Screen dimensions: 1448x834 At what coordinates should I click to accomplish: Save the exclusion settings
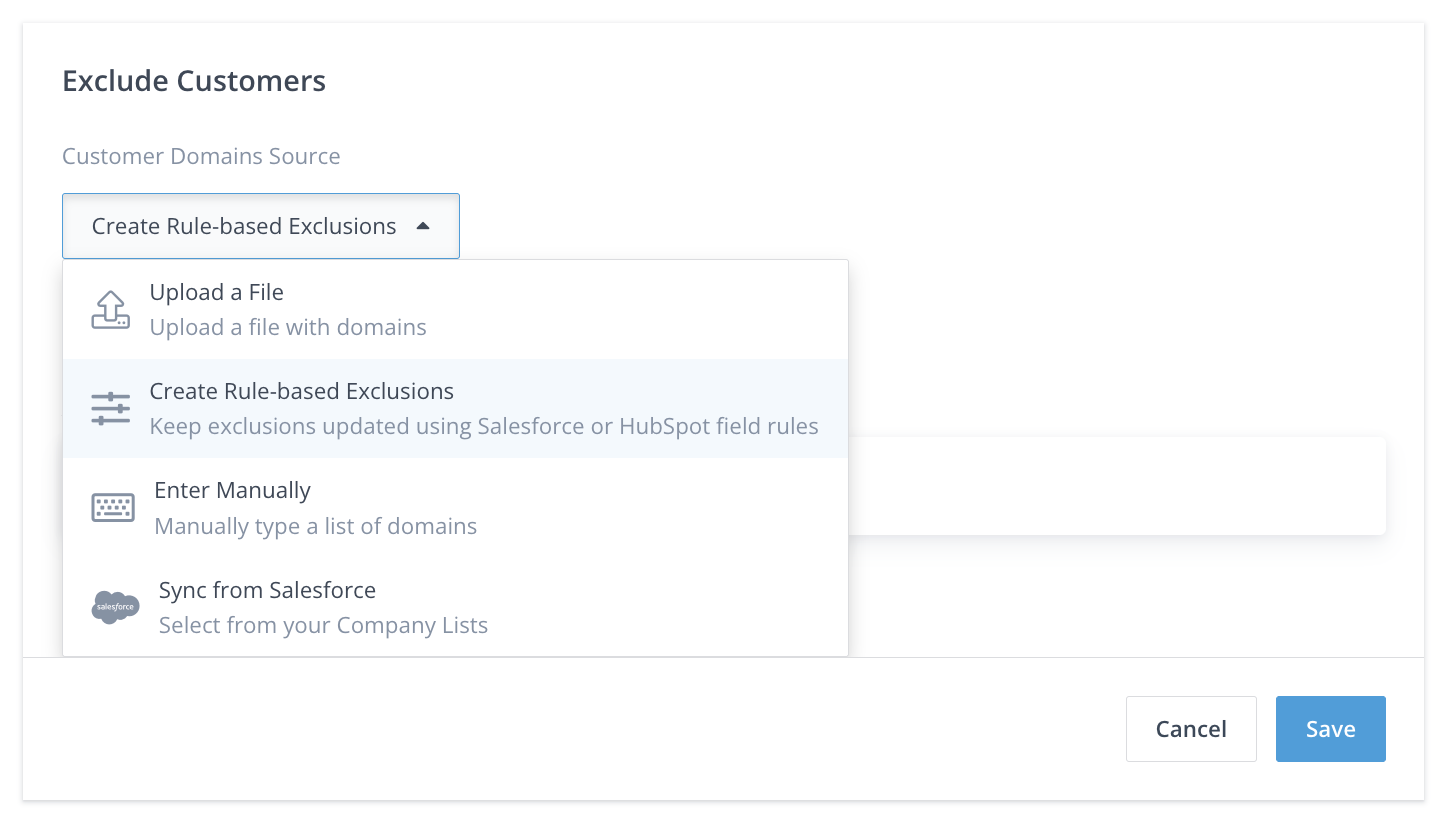pyautogui.click(x=1330, y=729)
